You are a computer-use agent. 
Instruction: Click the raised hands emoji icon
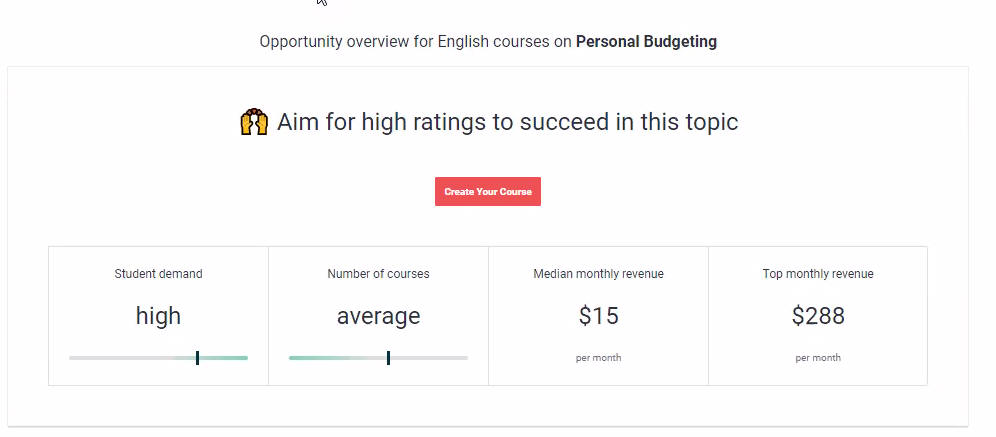(254, 122)
